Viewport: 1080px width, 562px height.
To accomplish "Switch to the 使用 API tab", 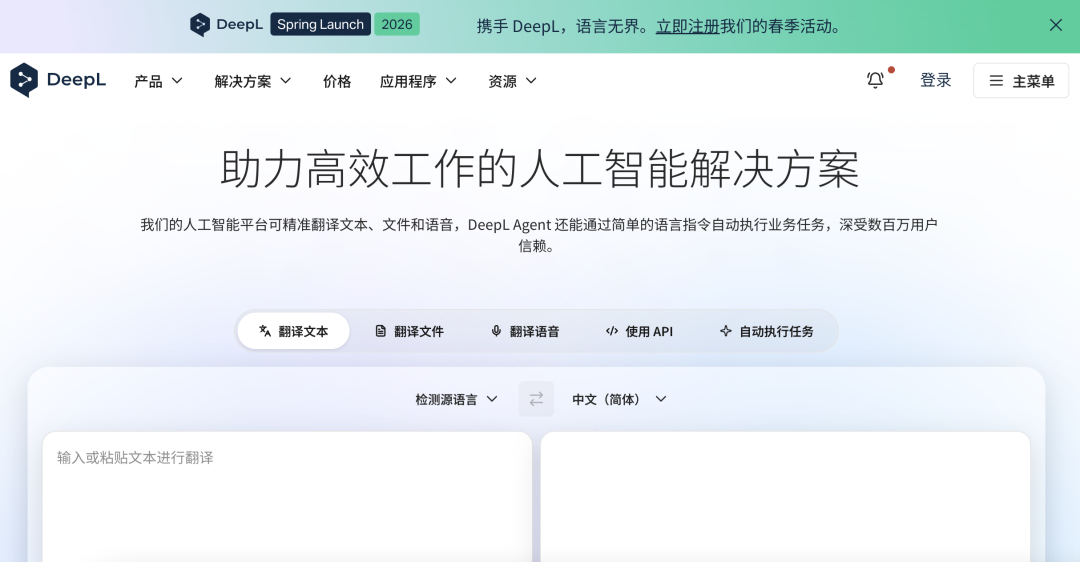I will (x=639, y=331).
